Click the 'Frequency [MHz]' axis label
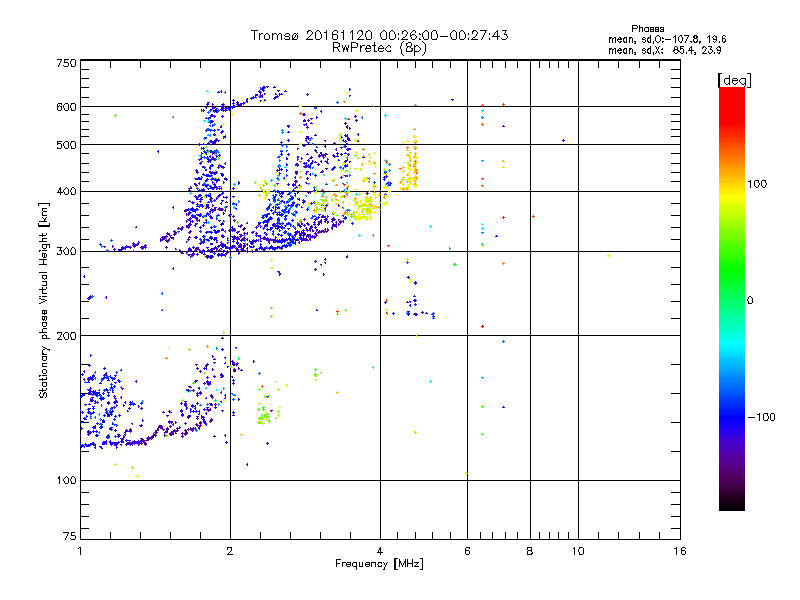The width and height of the screenshot is (800, 600). pos(379,564)
